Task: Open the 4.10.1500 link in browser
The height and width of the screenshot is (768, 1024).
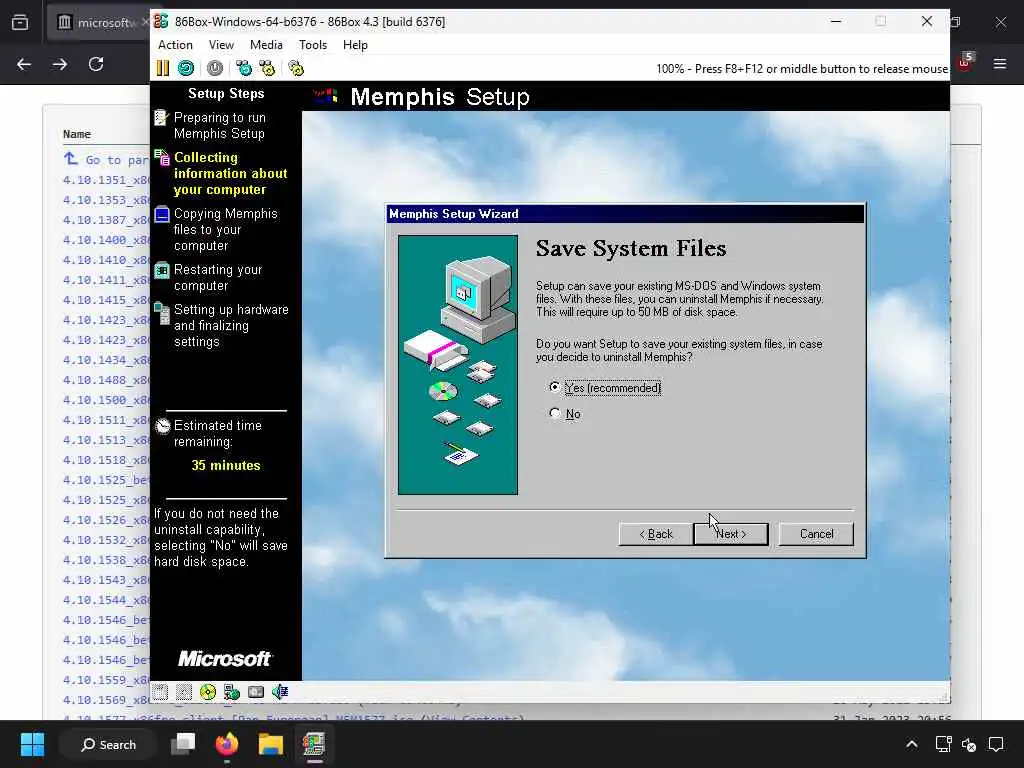Action: (106, 400)
